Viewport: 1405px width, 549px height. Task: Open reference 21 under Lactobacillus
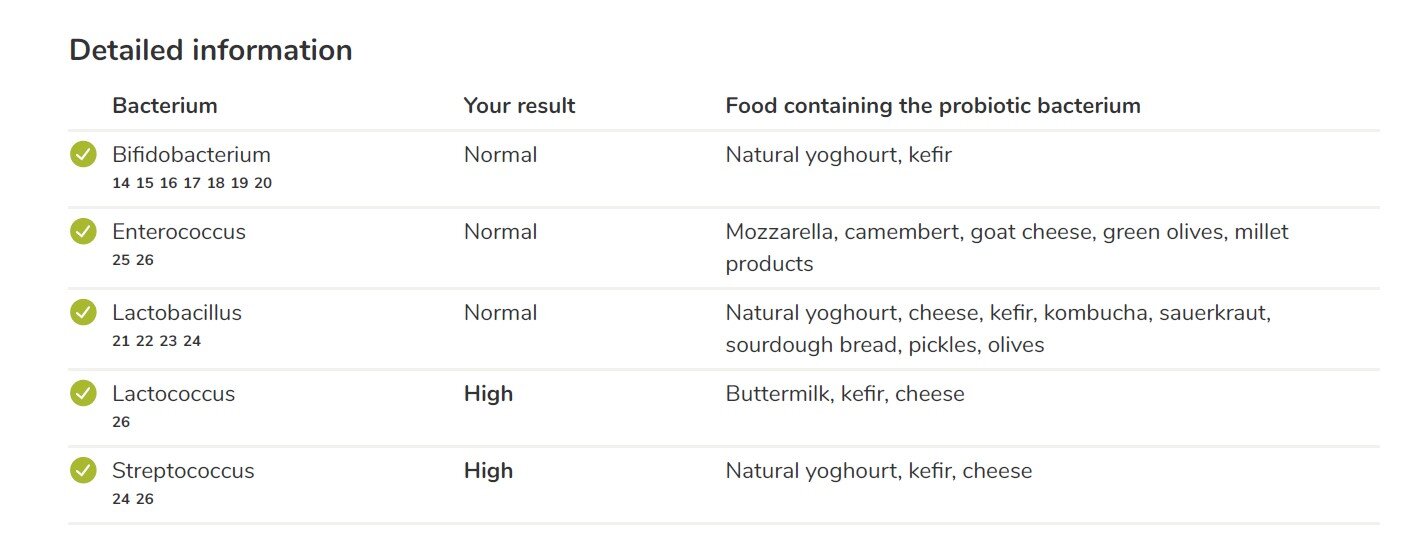[121, 341]
